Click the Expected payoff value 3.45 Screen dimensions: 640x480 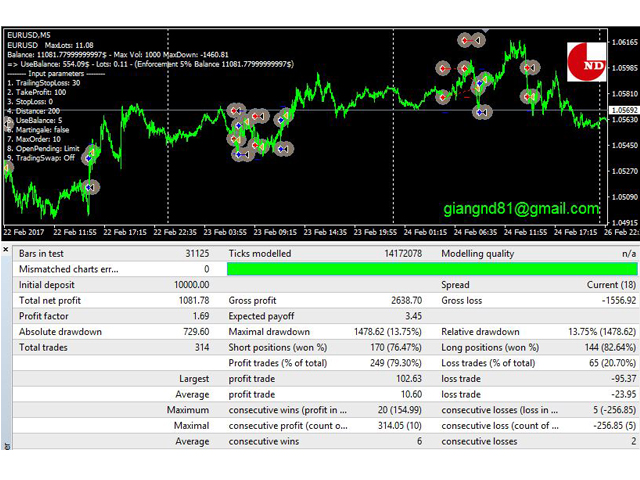click(413, 316)
